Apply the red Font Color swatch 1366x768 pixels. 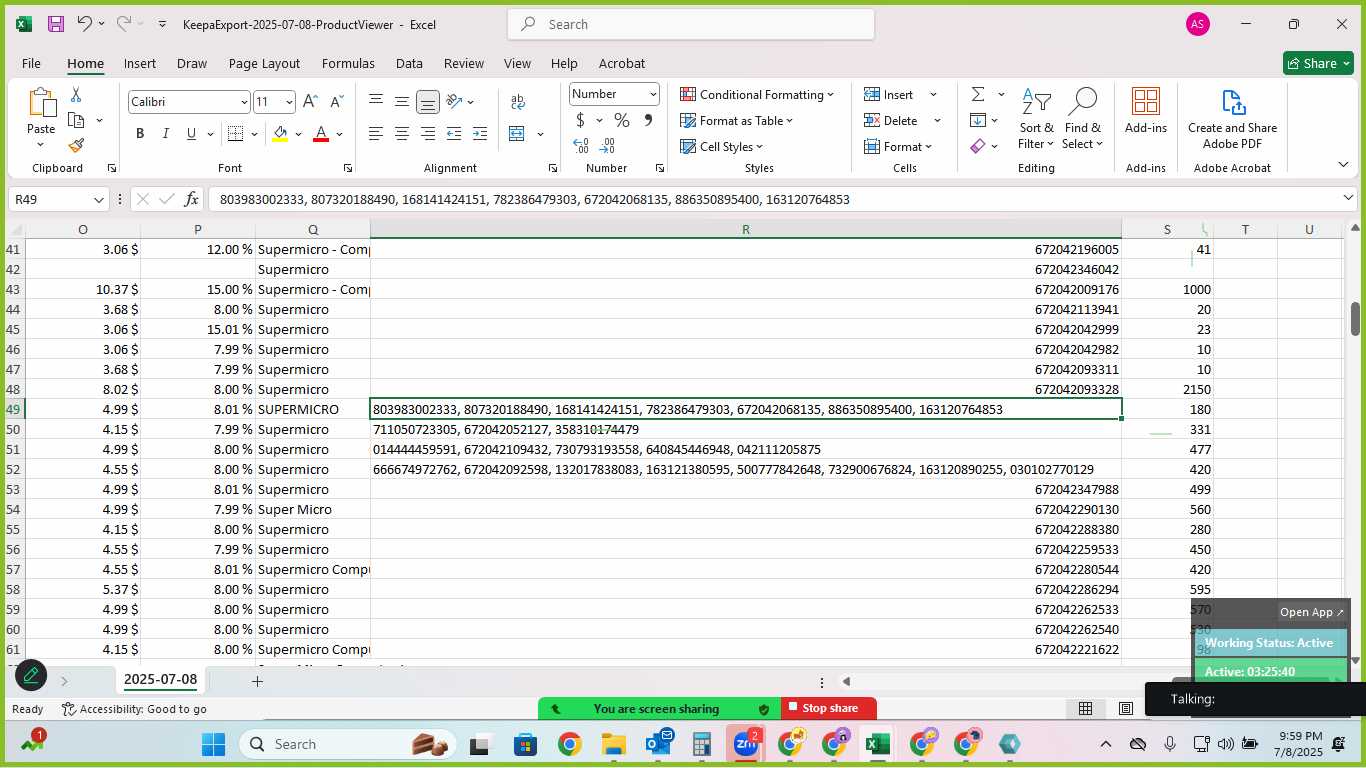(x=321, y=134)
